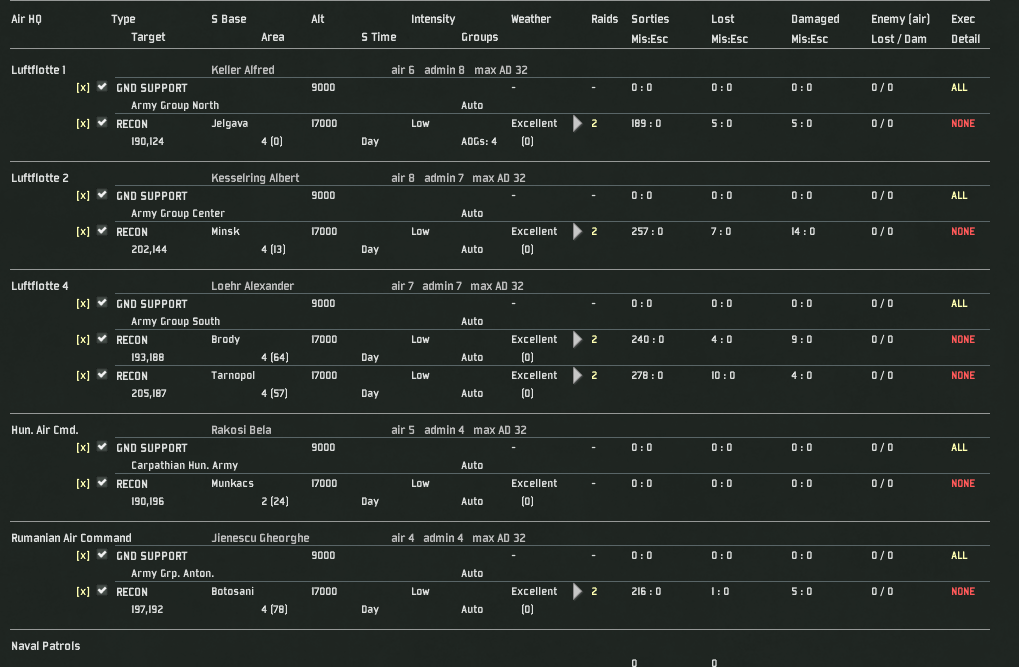The height and width of the screenshot is (667, 1019).
Task: Remove Army Group South GND SUPPORT [x]
Action: tap(83, 304)
